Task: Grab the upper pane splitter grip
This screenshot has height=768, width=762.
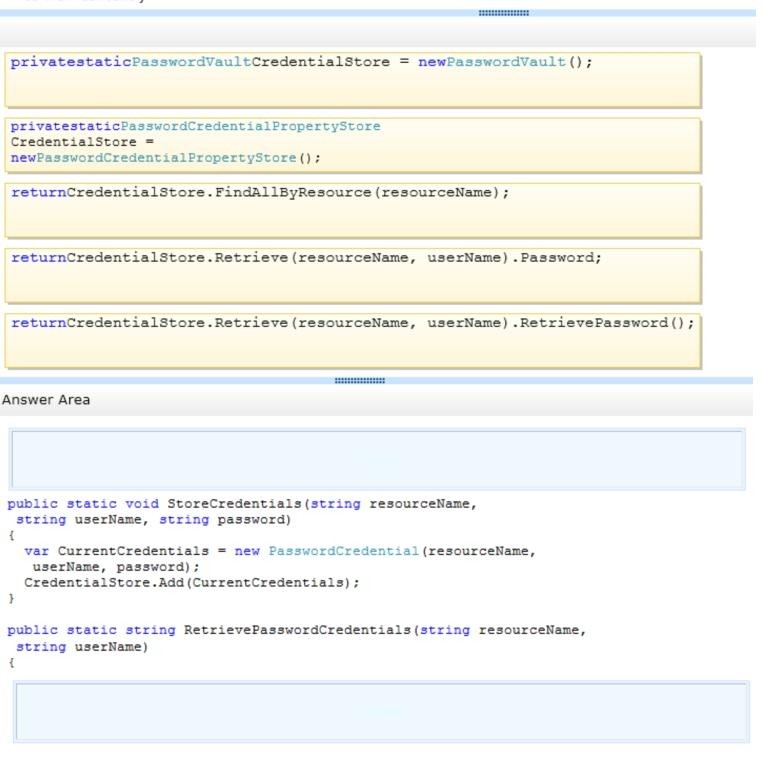Action: coord(503,13)
